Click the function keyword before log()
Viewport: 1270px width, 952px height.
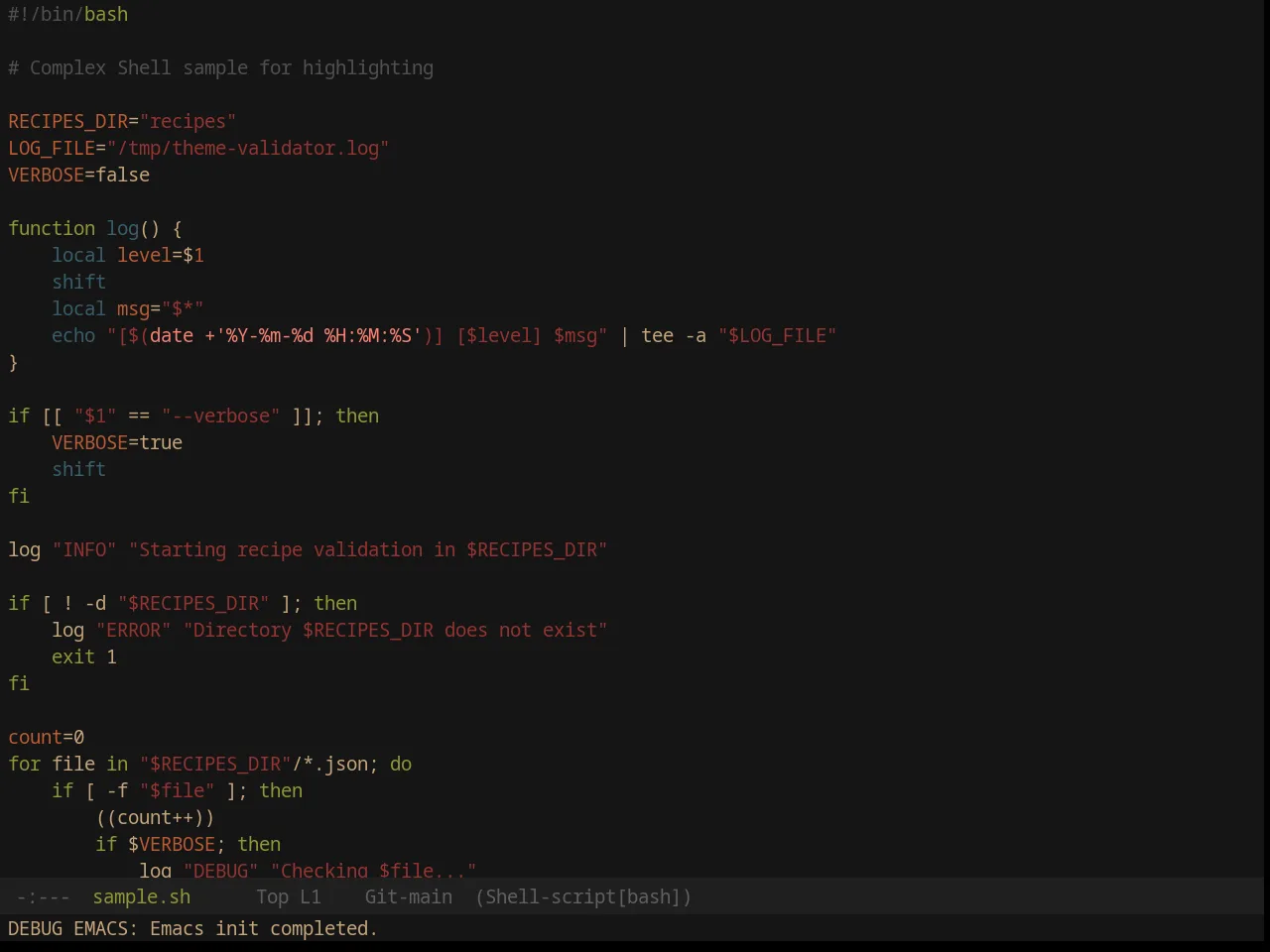point(52,228)
